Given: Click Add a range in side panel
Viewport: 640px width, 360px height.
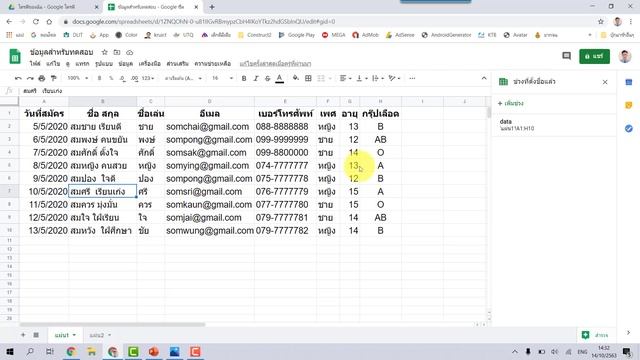Looking at the screenshot, I should (511, 103).
